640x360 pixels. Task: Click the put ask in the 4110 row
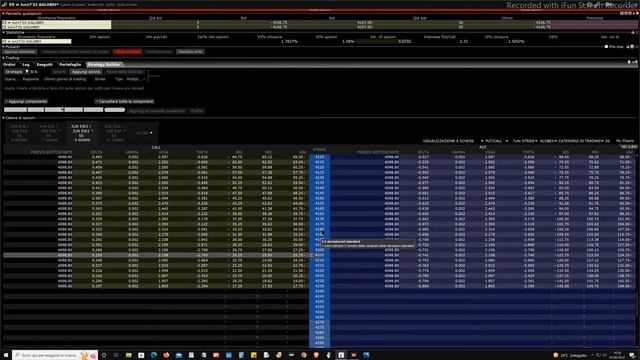pos(625,157)
